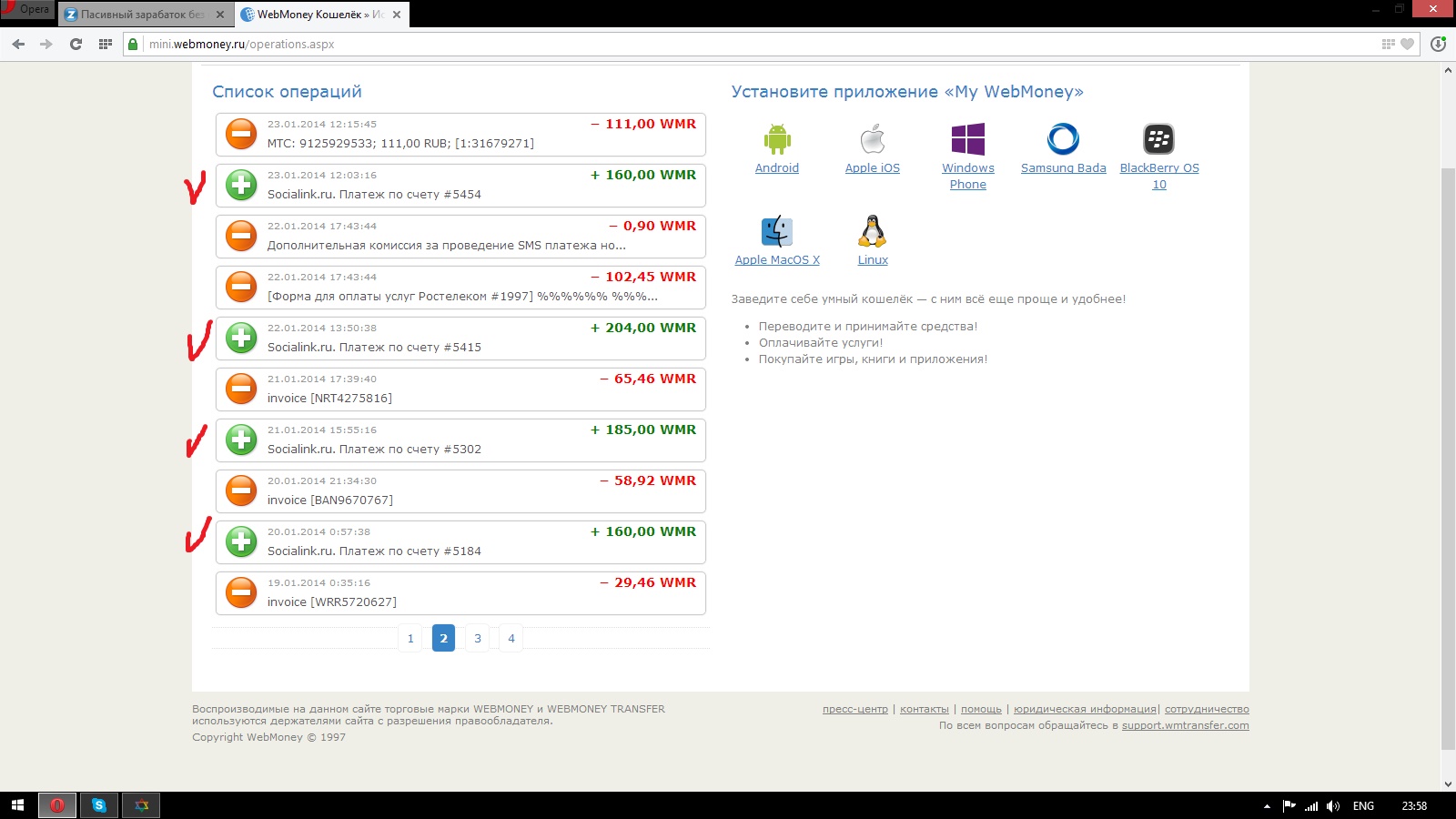Screen dimensions: 1456x819
Task: Open the Apple iOS app icon
Action: pos(873,139)
